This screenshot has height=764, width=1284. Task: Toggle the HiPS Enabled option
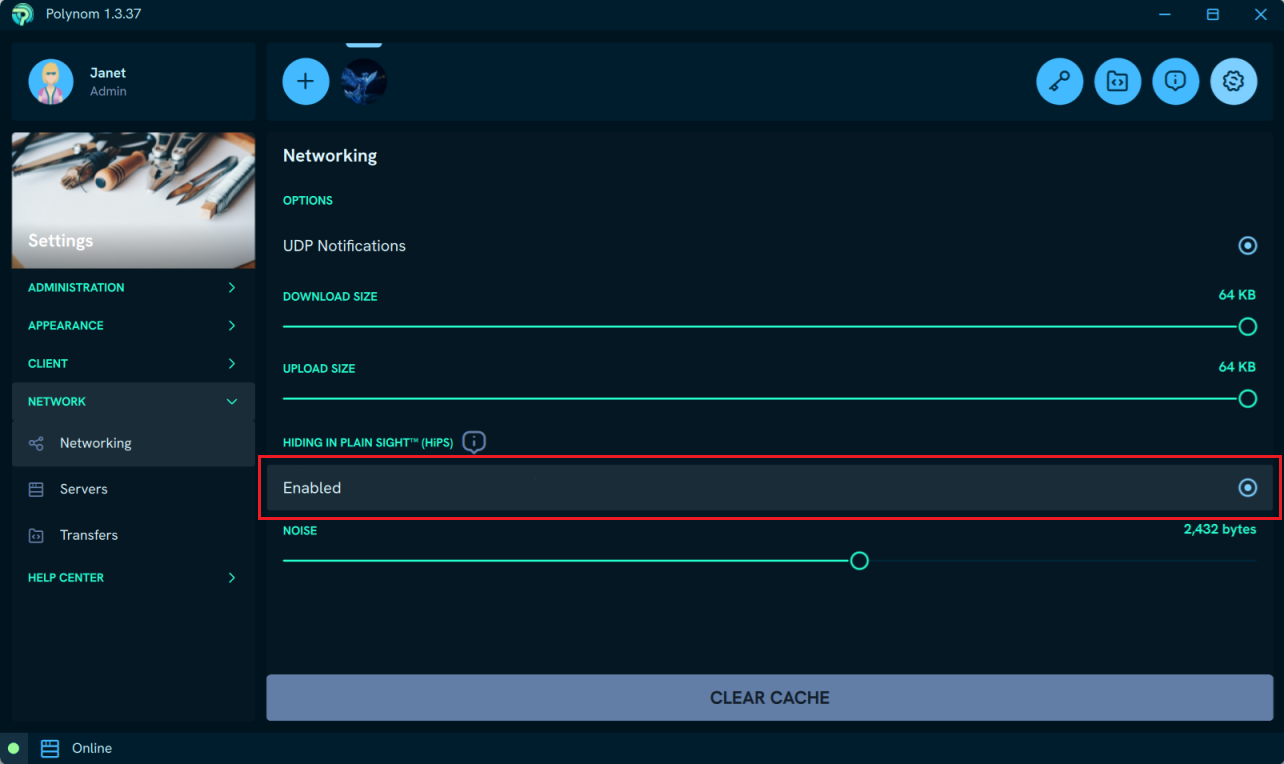1247,488
